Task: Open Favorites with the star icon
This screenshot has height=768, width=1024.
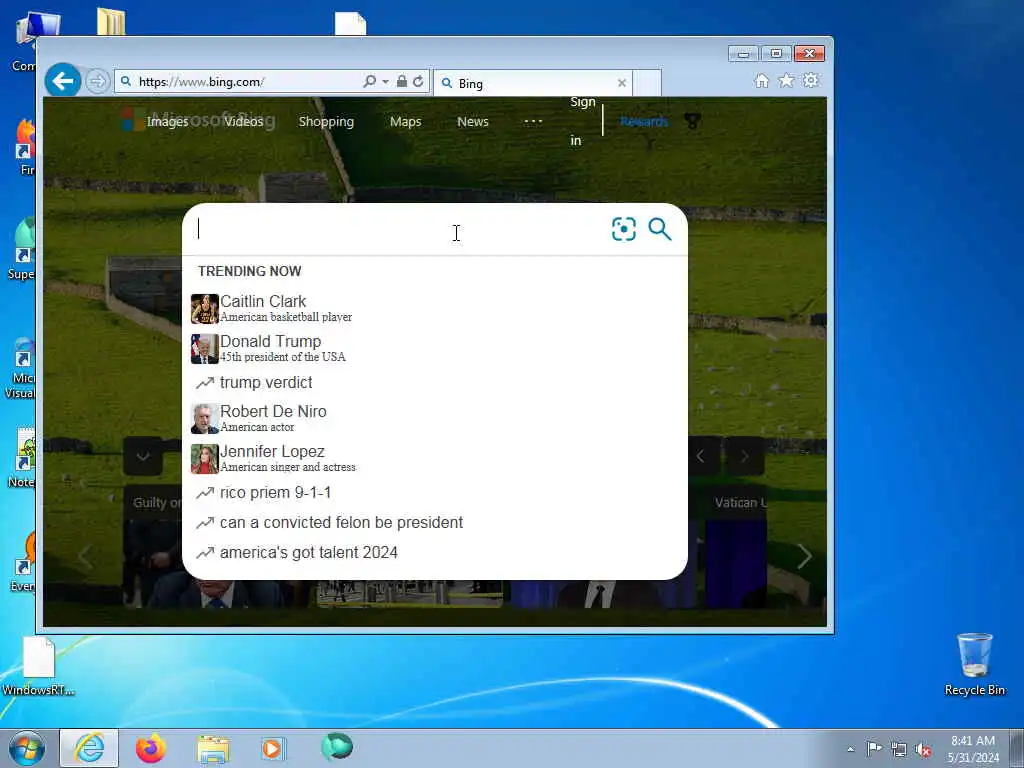Action: [x=786, y=80]
